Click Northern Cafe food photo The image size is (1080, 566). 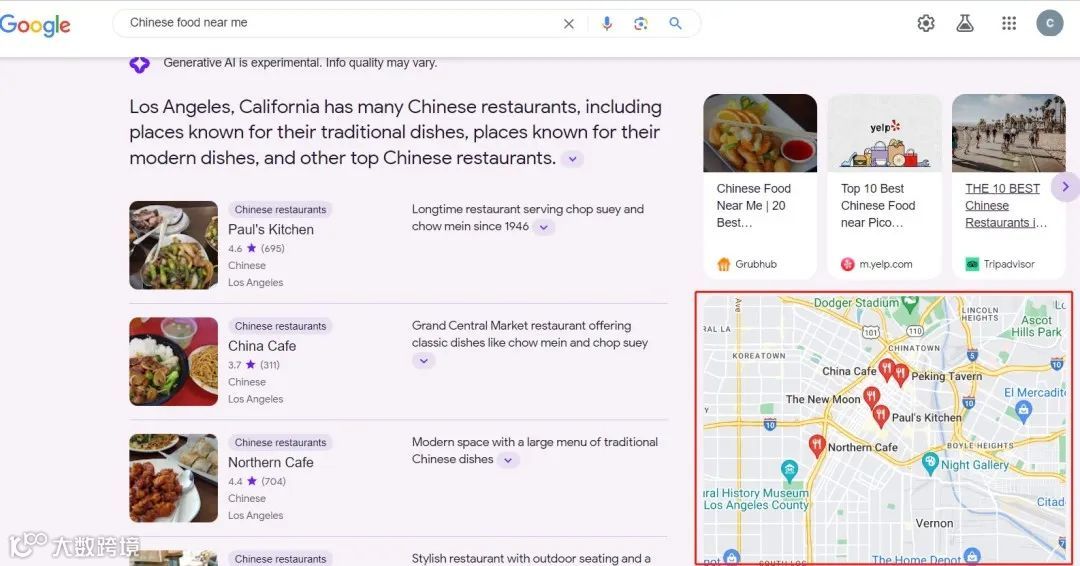click(174, 478)
